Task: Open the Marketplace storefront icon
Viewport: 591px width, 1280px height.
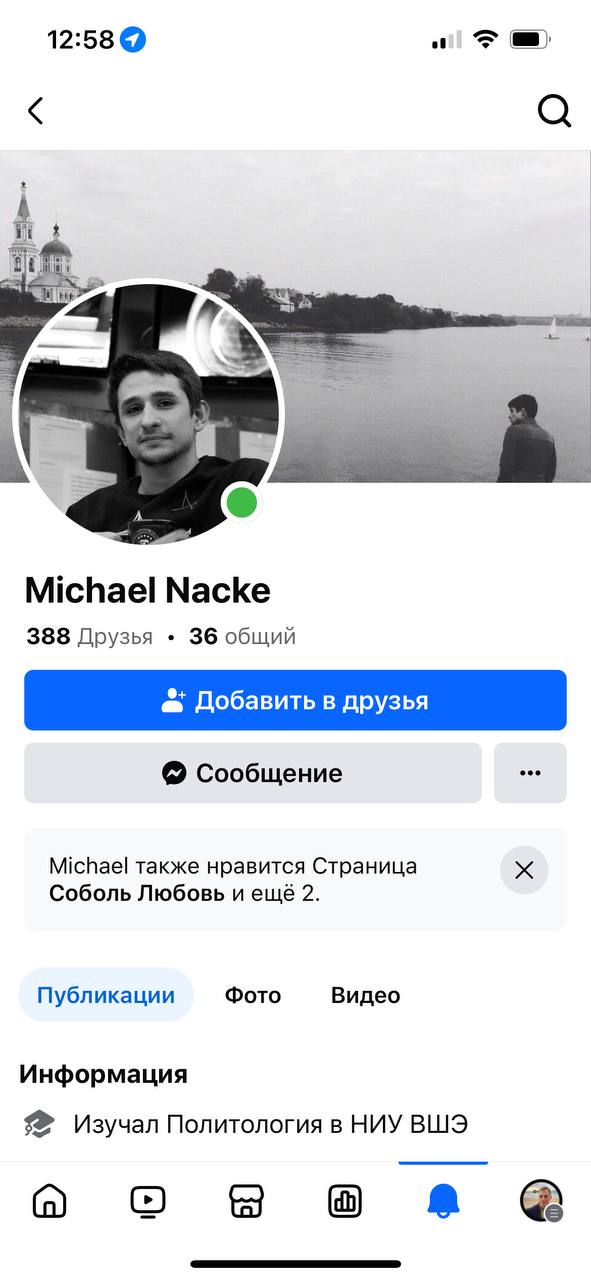Action: pos(245,1201)
